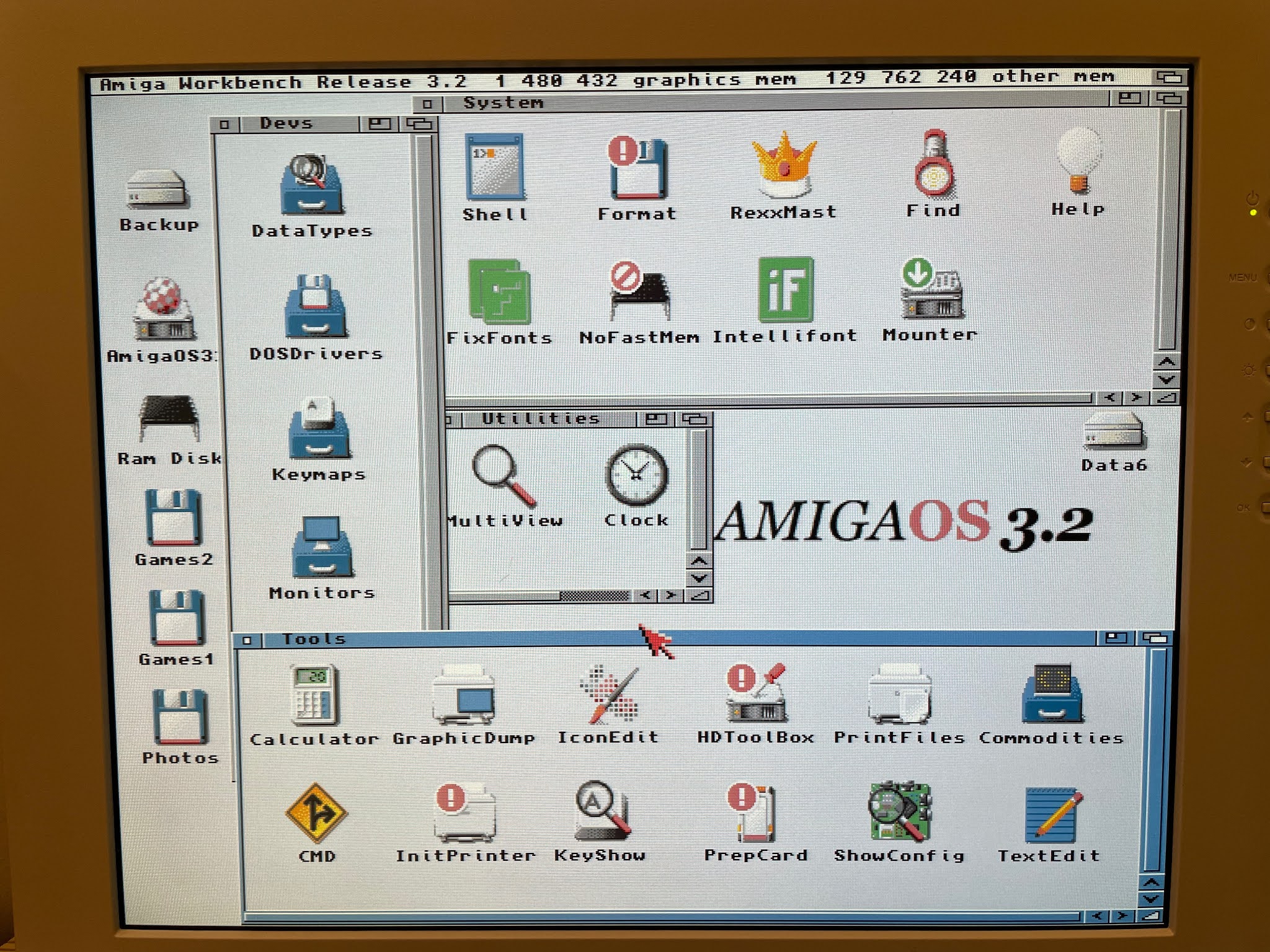
Task: Open the Shell icon in System window
Action: click(494, 168)
